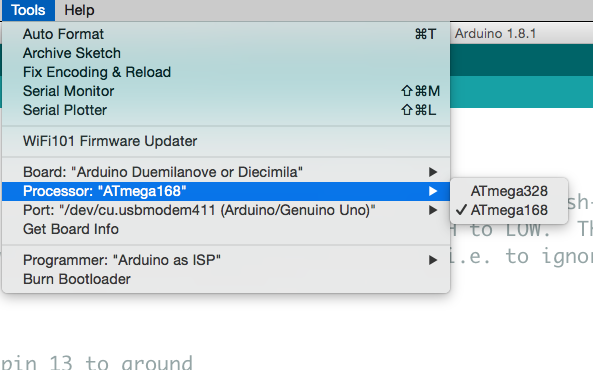
Task: Open the Help menu
Action: tap(79, 10)
